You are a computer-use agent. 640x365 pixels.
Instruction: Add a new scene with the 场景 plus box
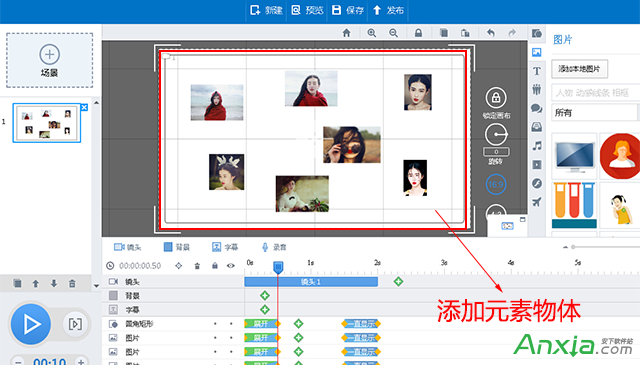pyautogui.click(x=49, y=60)
